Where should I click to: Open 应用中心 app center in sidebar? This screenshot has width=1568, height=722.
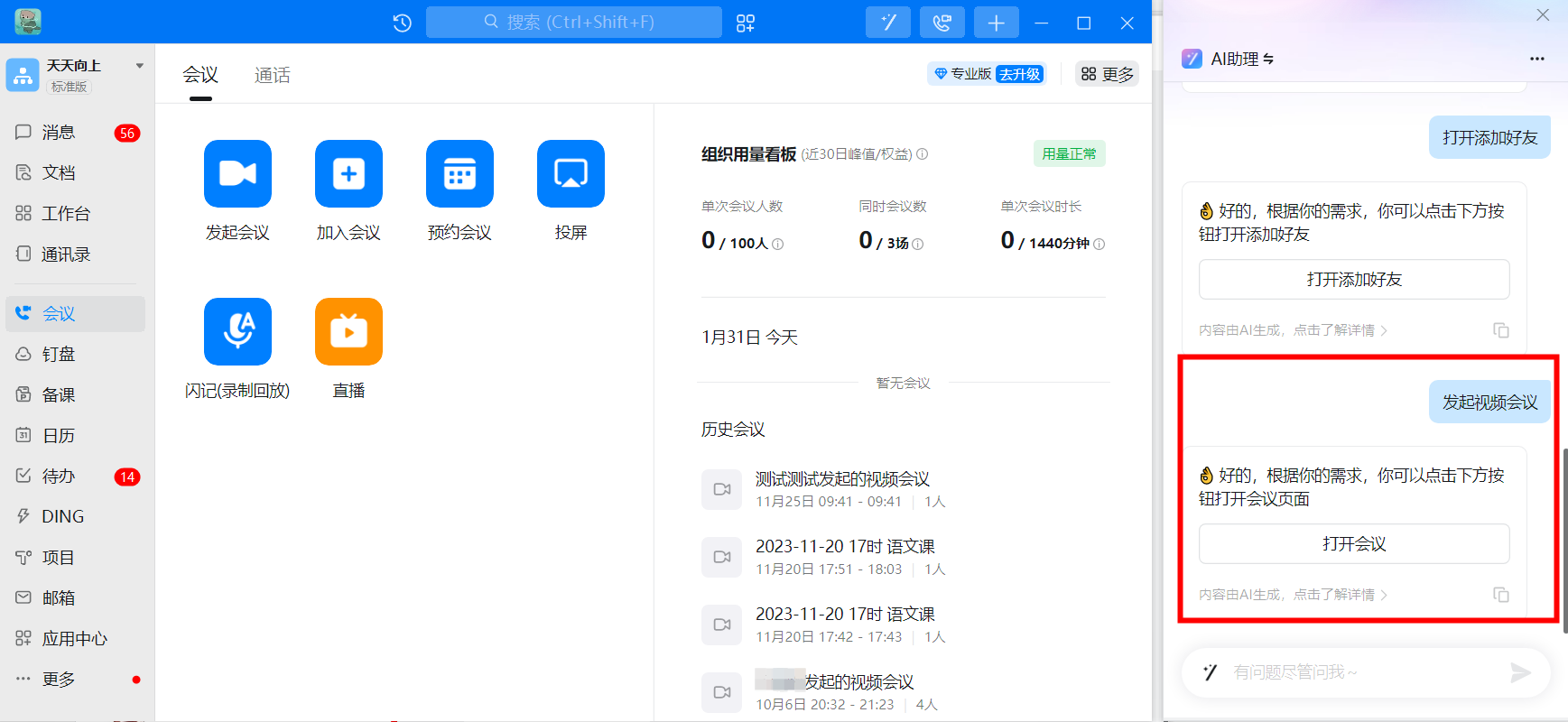tap(76, 638)
